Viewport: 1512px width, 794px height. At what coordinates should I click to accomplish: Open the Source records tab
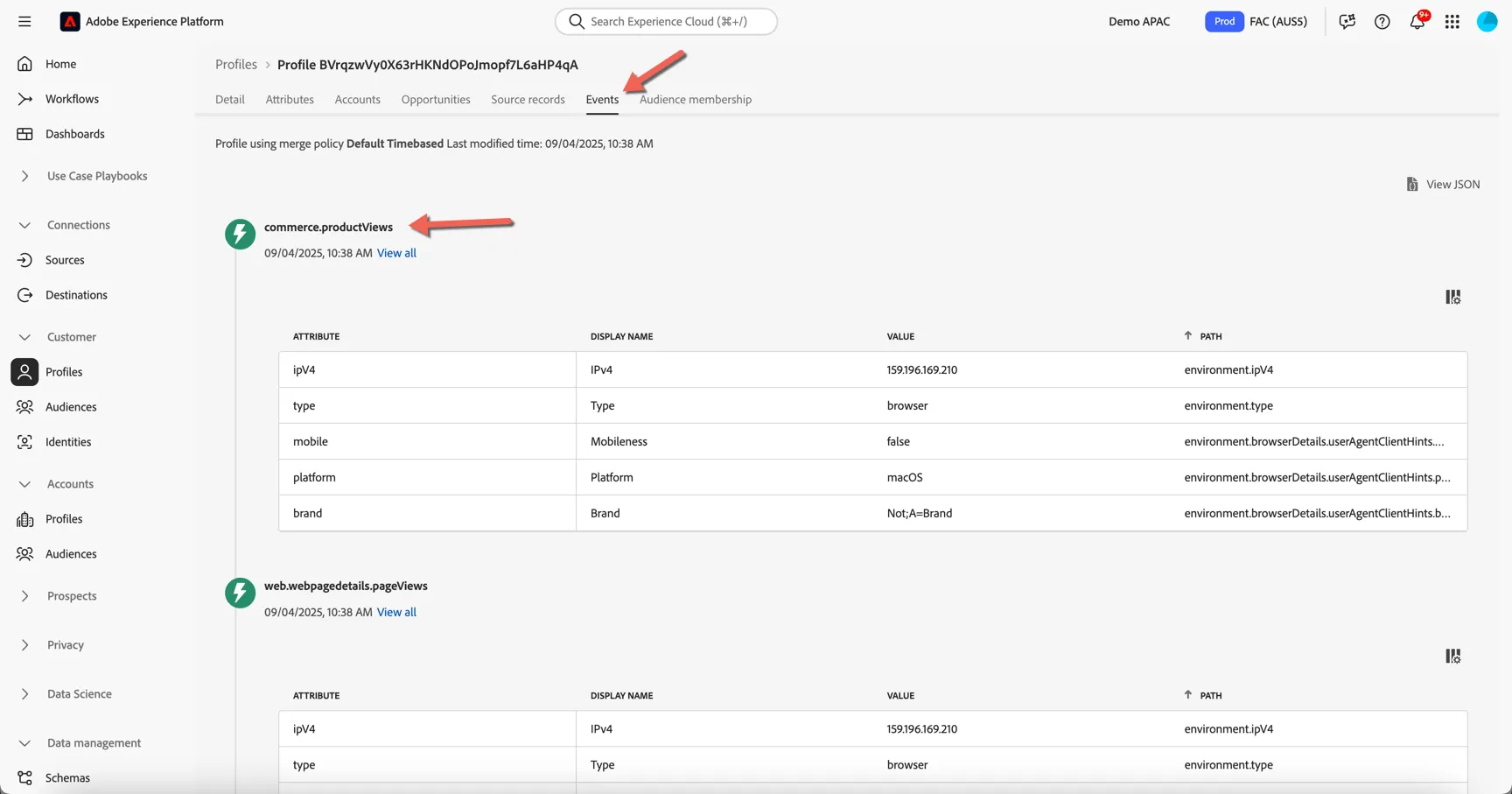(528, 100)
